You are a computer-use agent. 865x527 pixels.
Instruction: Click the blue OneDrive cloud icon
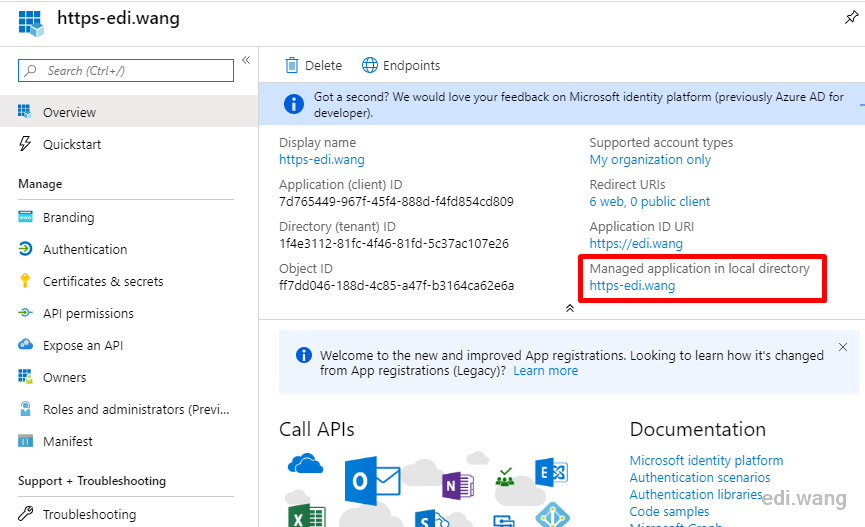coord(305,464)
